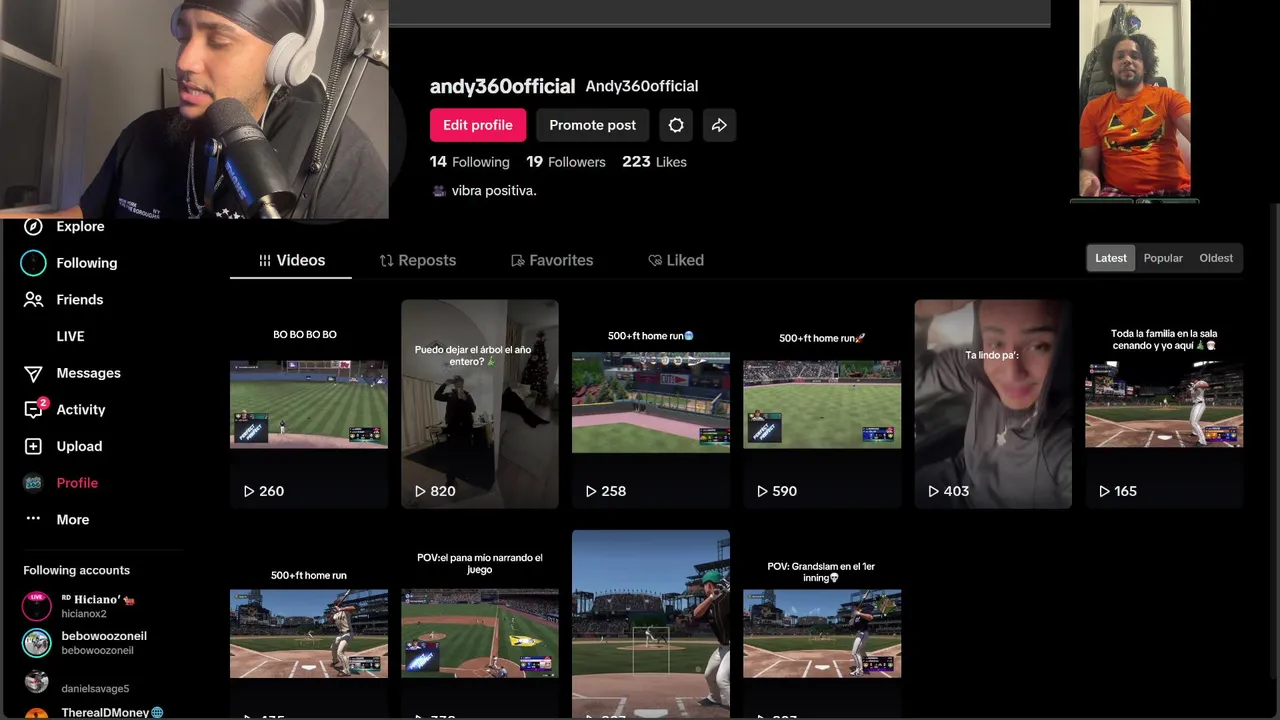Open Profile avatar icon in sidebar
Image resolution: width=1280 pixels, height=720 pixels.
click(x=33, y=483)
